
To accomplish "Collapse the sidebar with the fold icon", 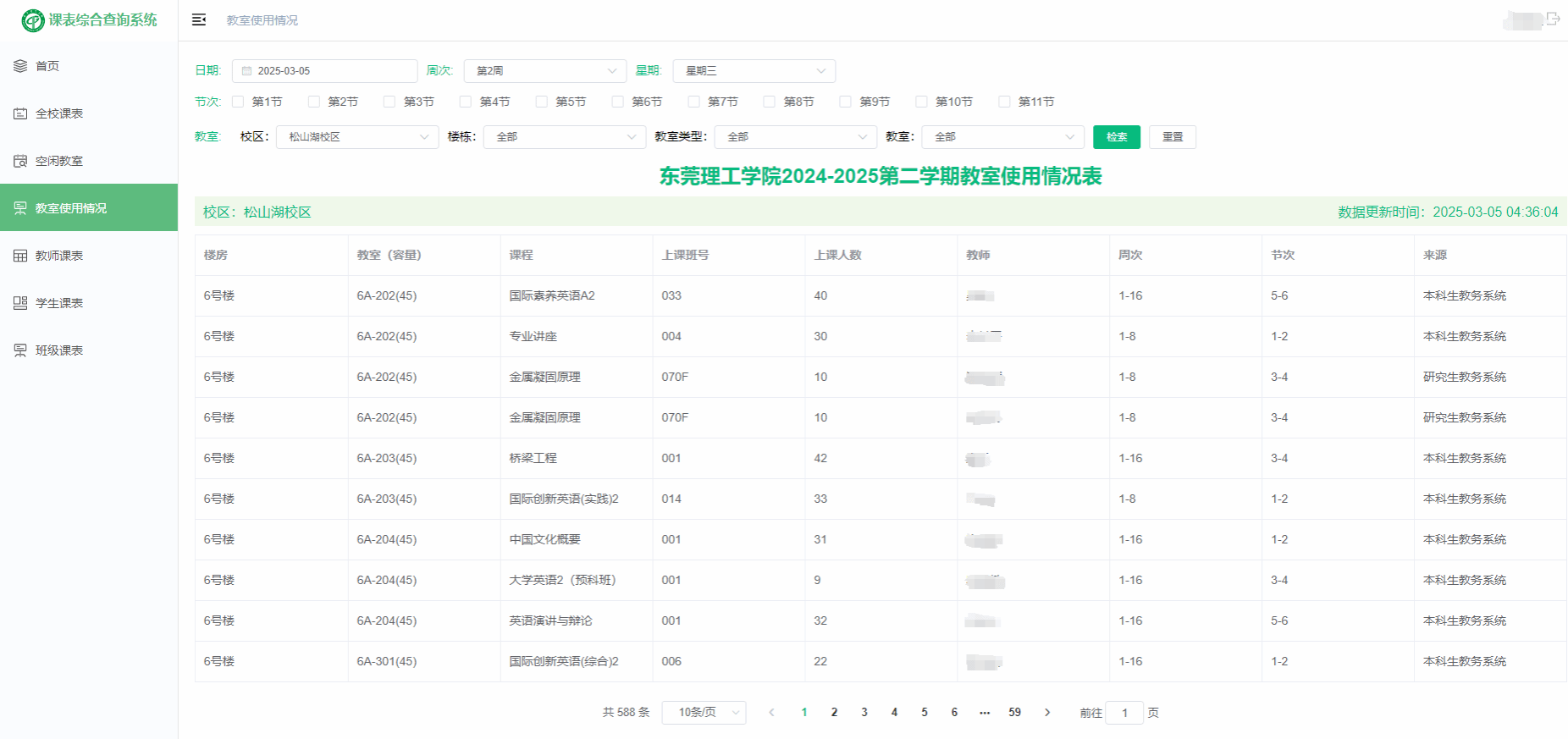I will click(x=199, y=19).
